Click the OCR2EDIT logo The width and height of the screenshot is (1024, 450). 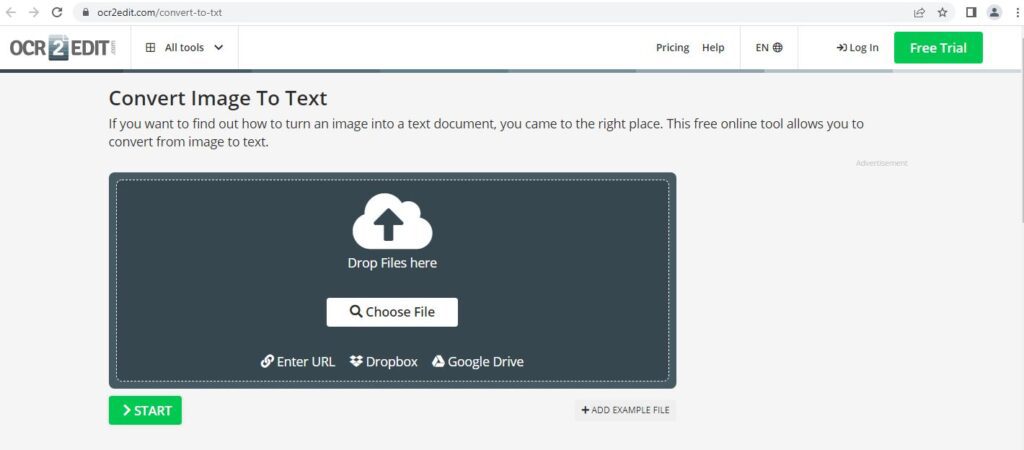(x=63, y=48)
